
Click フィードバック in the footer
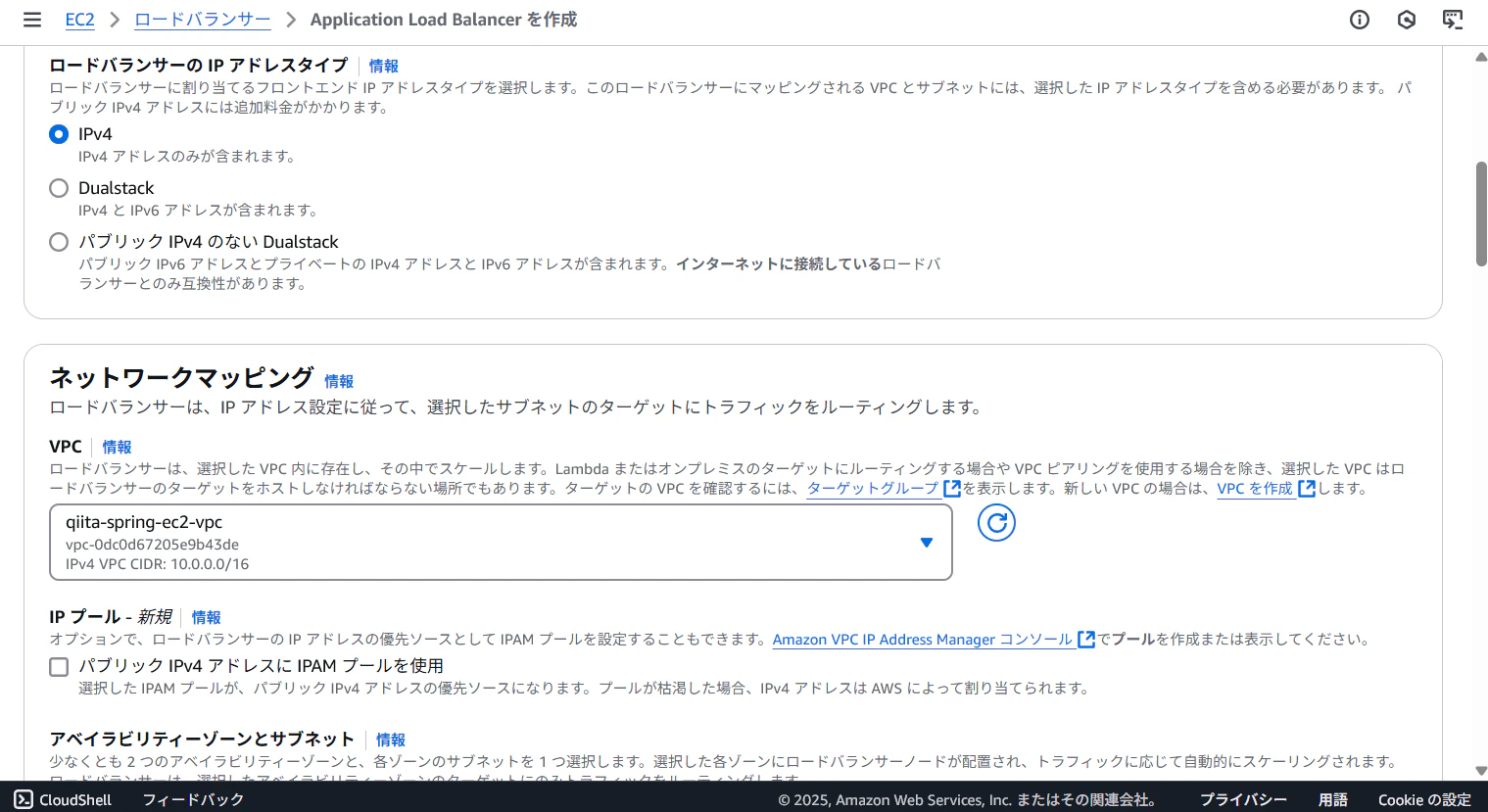tap(193, 799)
